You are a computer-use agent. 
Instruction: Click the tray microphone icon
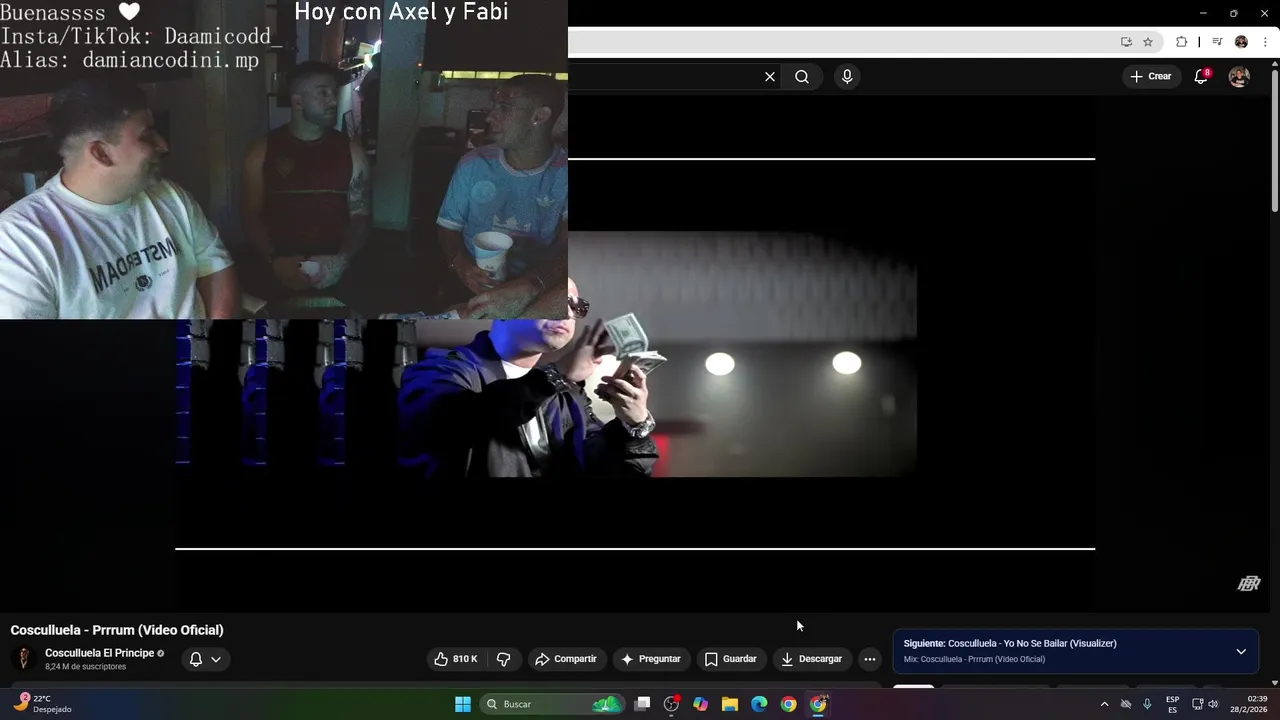(x=1147, y=704)
